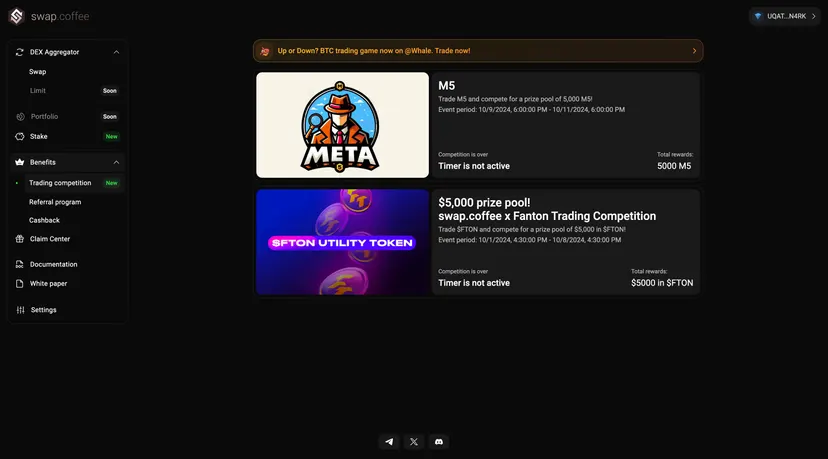Click the Settings sliders icon
This screenshot has height=459, width=828.
coord(20,310)
